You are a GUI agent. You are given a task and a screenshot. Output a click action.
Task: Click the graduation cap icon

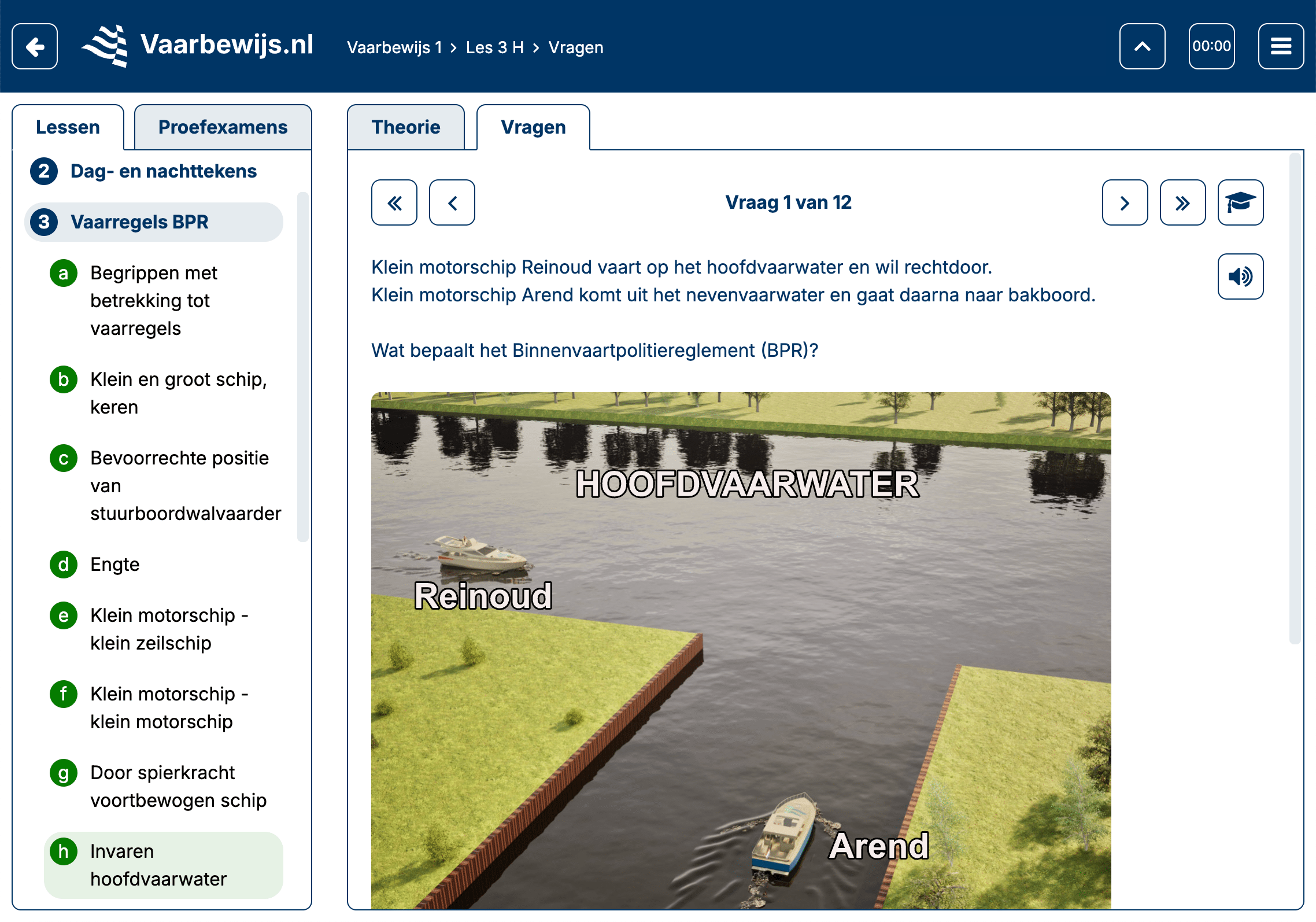pos(1240,202)
